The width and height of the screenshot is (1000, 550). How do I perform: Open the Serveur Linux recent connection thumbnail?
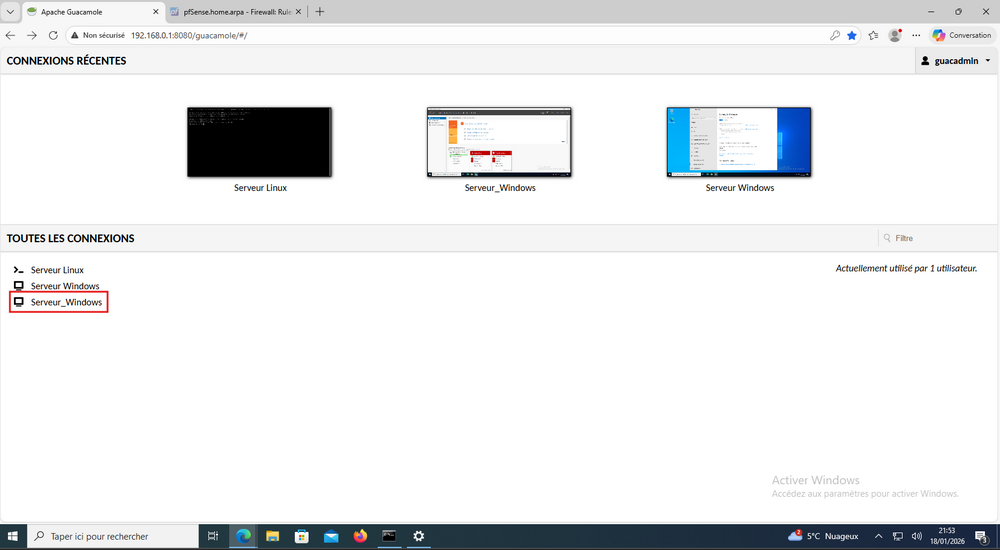pyautogui.click(x=259, y=142)
